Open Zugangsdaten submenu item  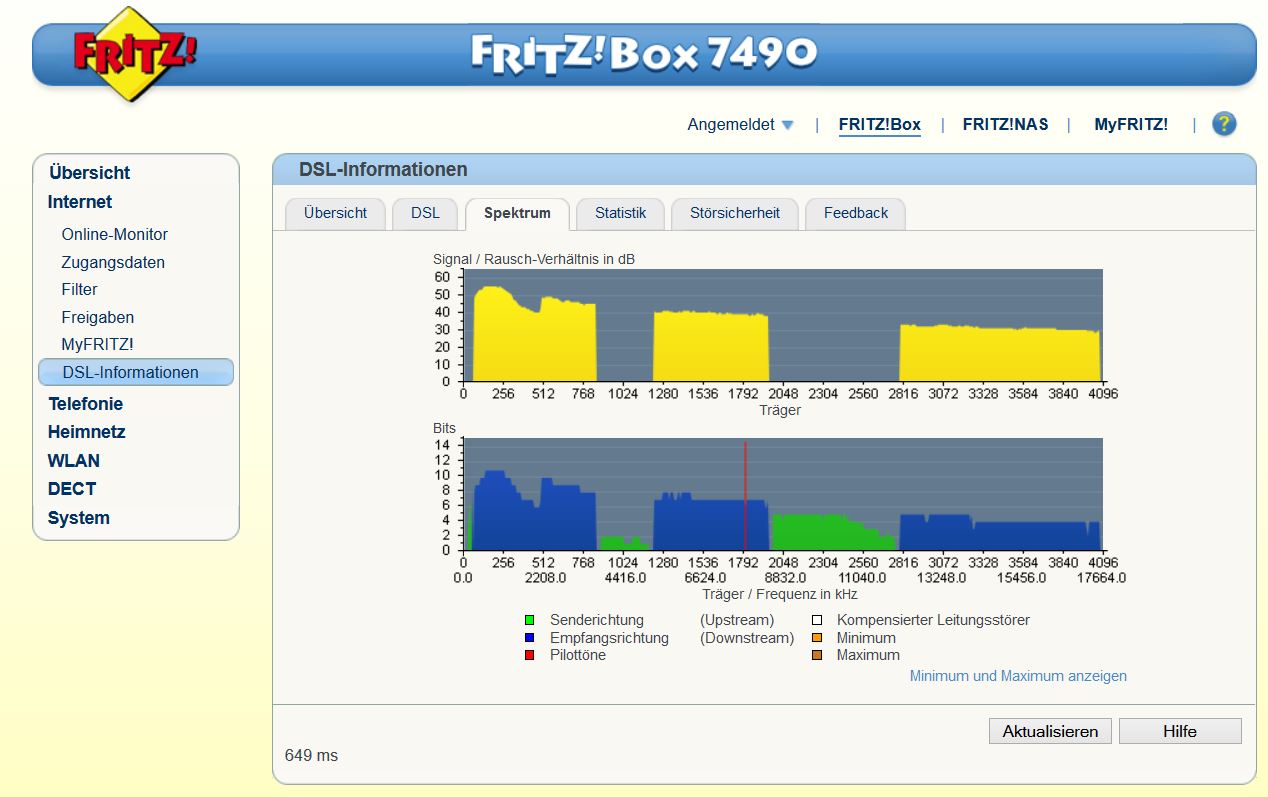click(x=113, y=262)
